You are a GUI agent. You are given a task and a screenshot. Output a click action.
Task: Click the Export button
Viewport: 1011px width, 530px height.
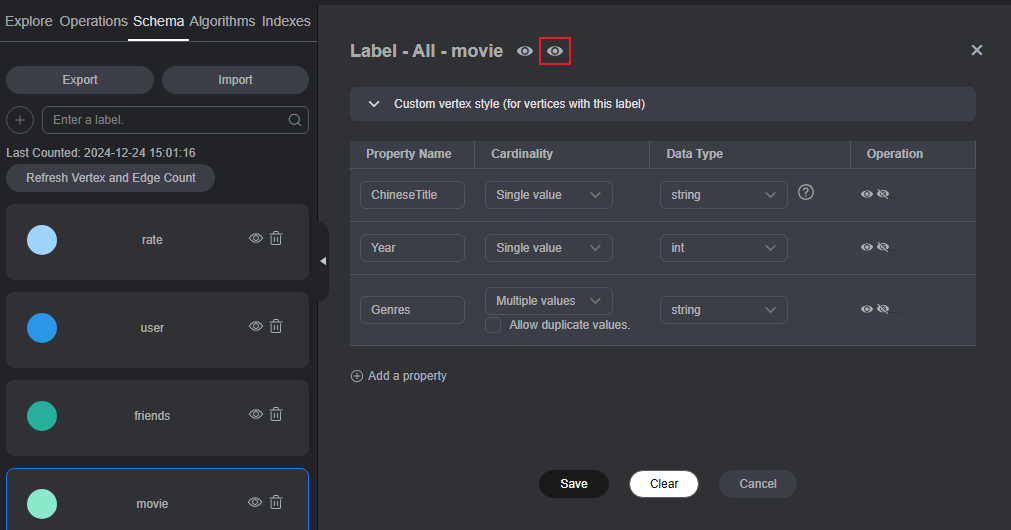[80, 80]
